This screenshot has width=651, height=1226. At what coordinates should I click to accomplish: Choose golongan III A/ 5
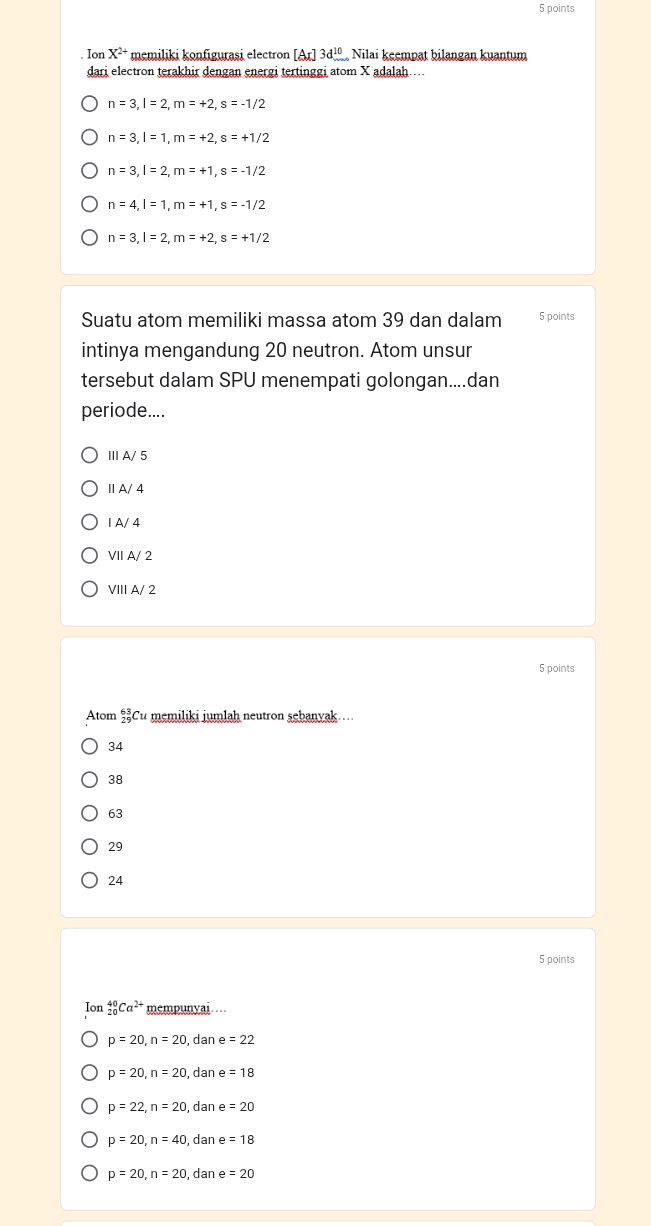click(89, 455)
